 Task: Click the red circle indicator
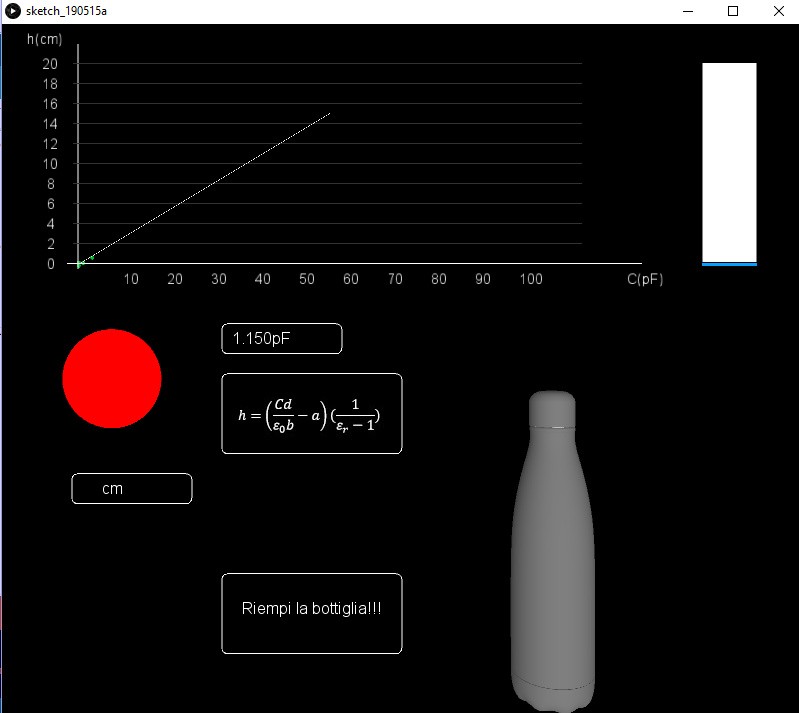[x=112, y=379]
